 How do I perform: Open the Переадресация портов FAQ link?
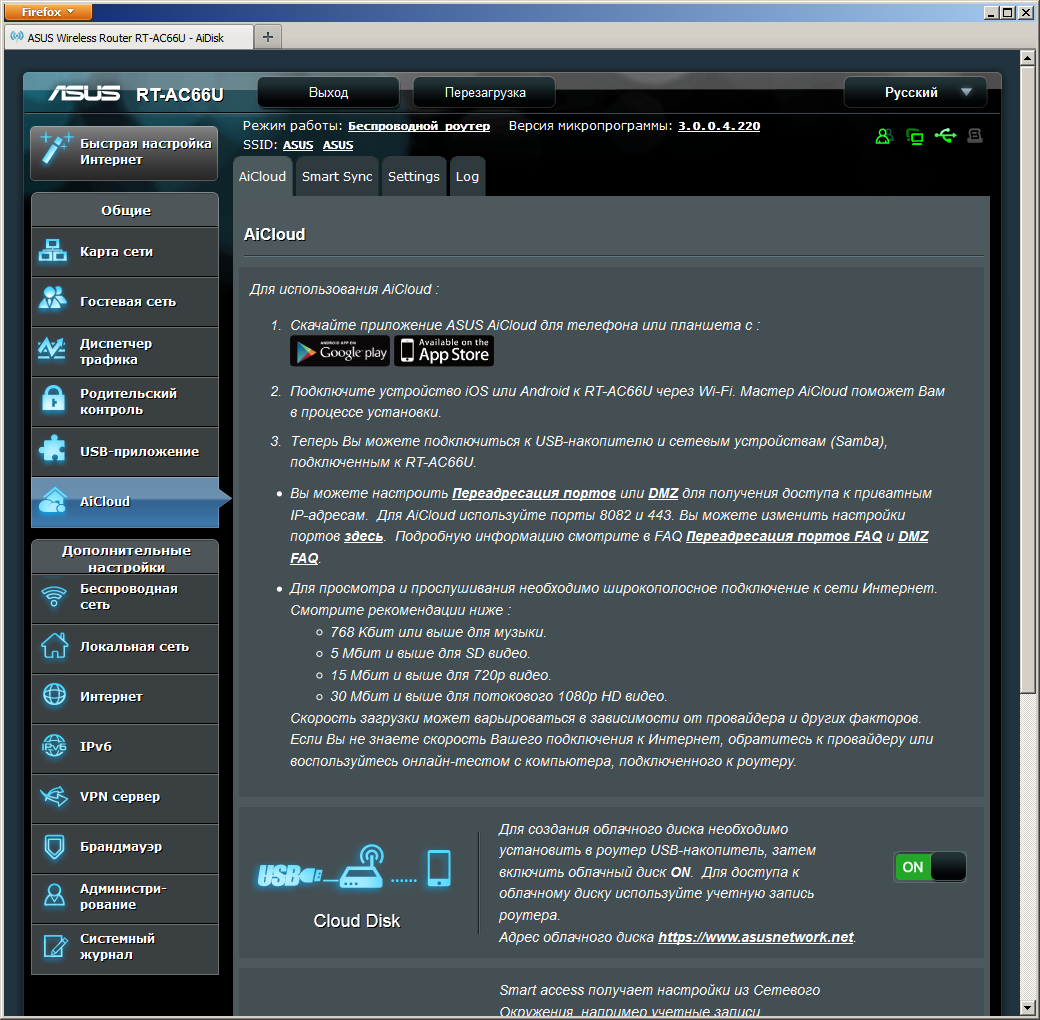coord(784,537)
